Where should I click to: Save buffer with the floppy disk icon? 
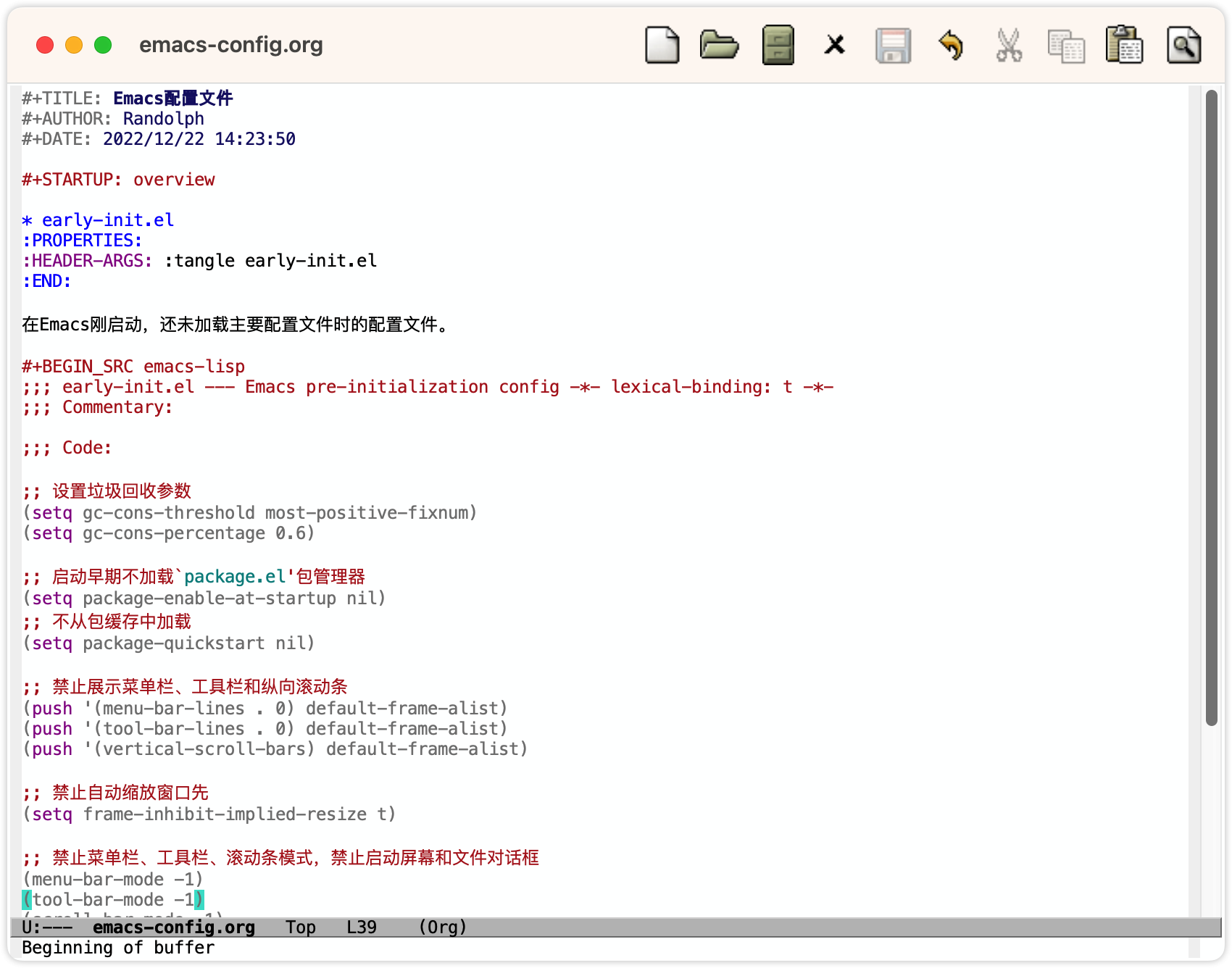(x=893, y=46)
